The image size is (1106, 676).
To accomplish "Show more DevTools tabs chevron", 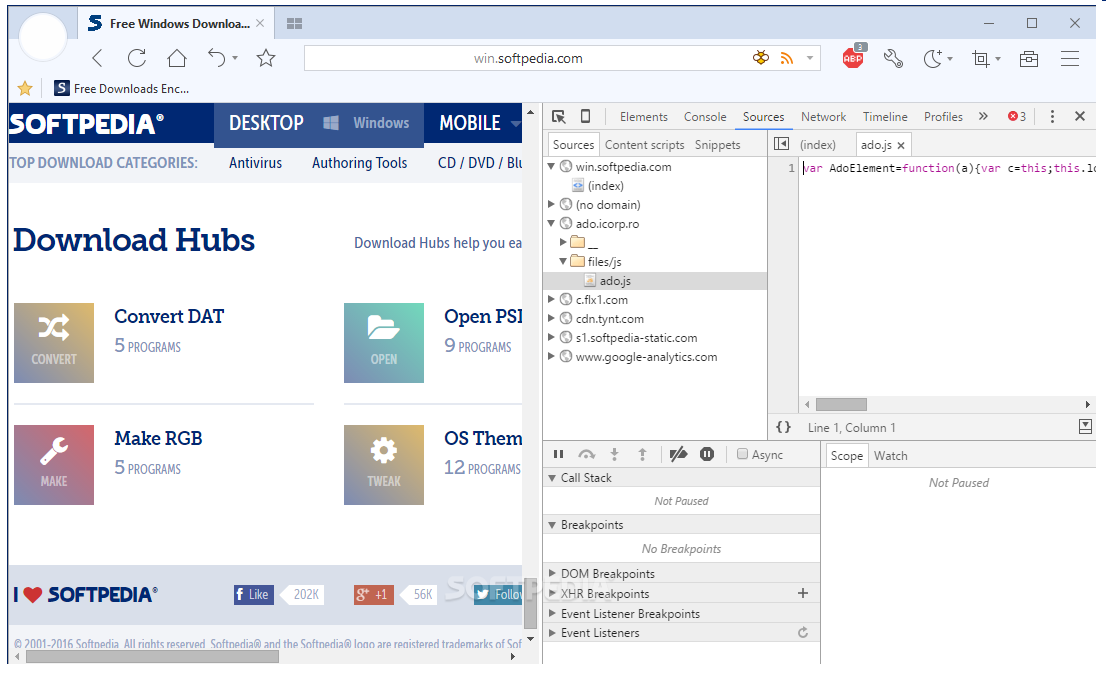I will (983, 116).
